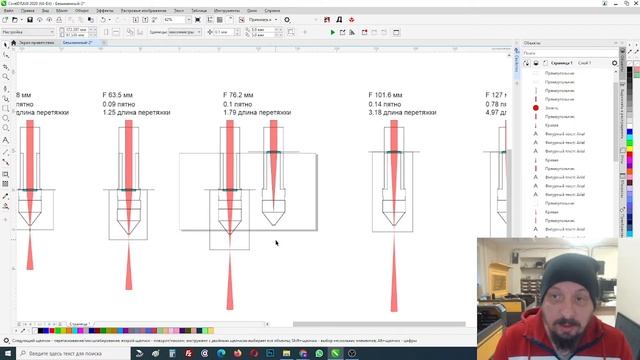Click the red swatch in the bottom document palette

[52, 331]
